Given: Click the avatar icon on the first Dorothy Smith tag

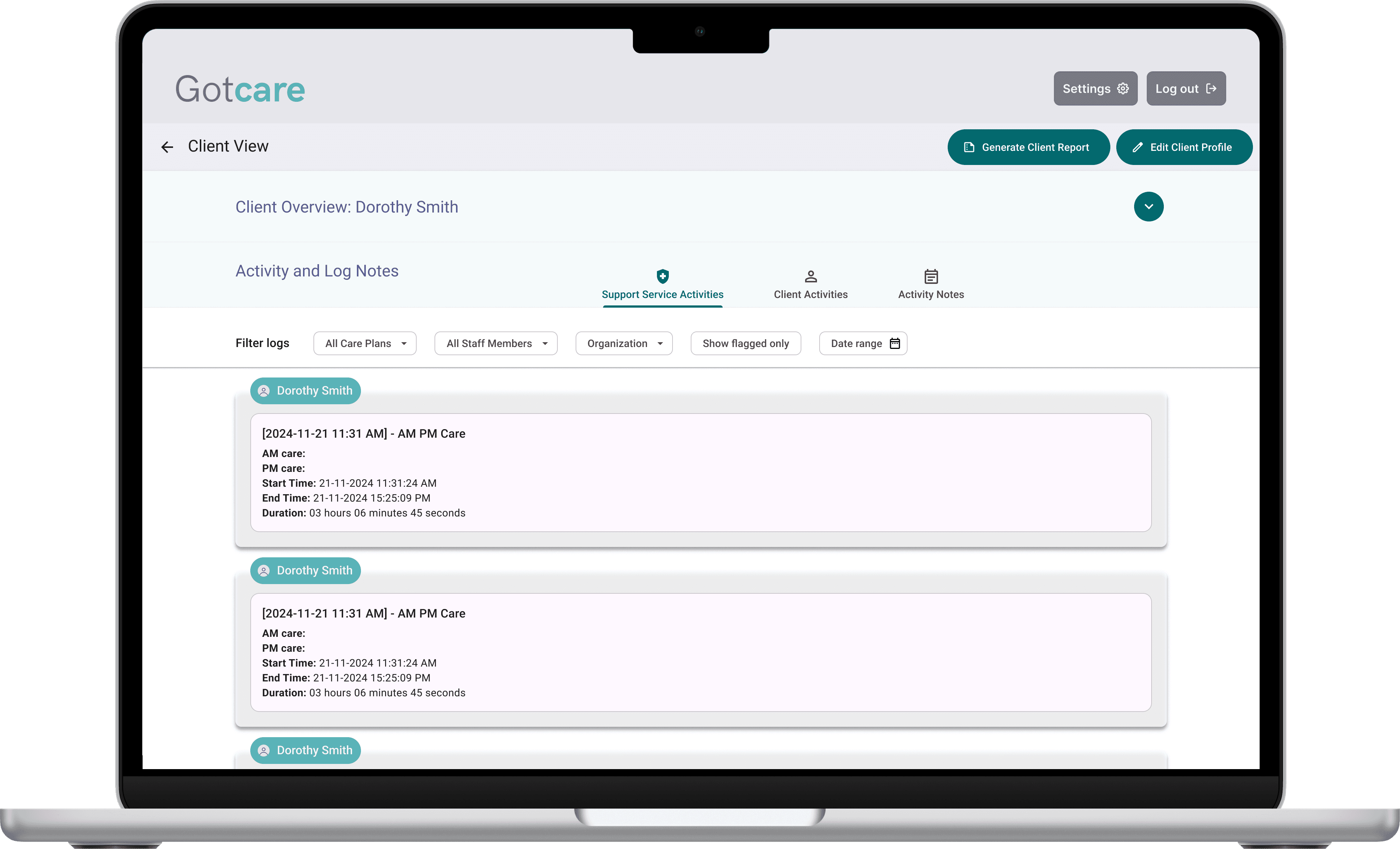Looking at the screenshot, I should pyautogui.click(x=264, y=391).
